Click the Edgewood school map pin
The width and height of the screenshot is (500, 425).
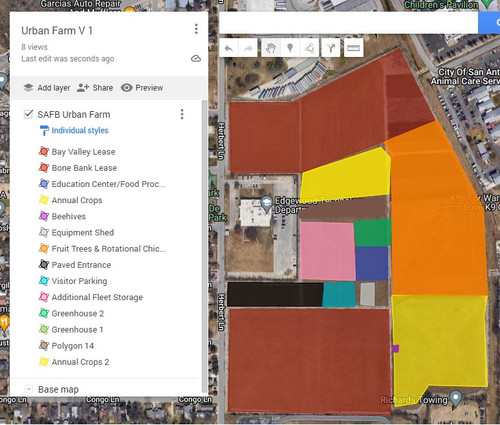coord(266,204)
